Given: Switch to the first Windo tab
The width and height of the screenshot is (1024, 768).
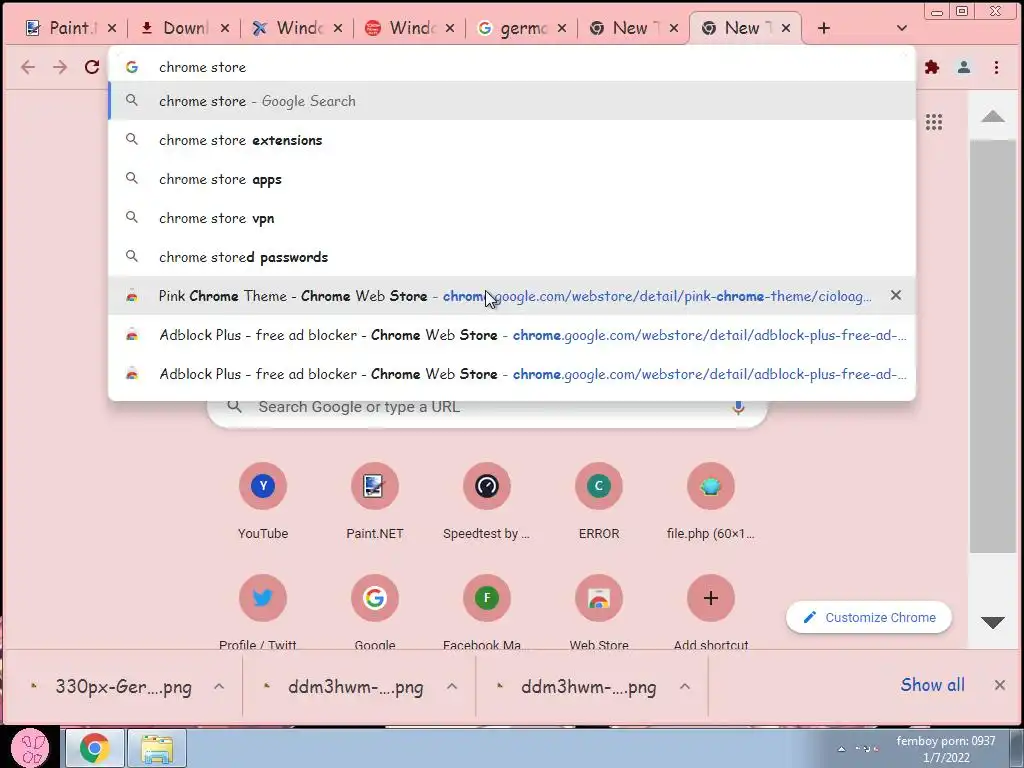Looking at the screenshot, I should 289,28.
